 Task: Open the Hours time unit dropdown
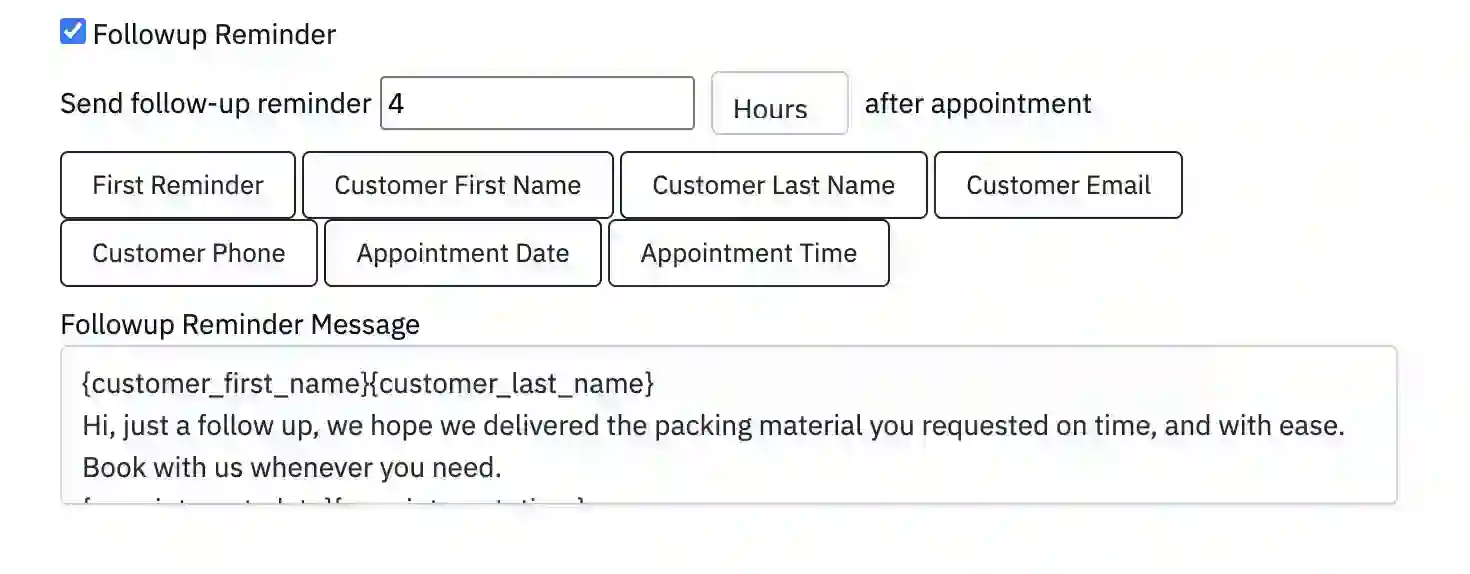(x=779, y=104)
